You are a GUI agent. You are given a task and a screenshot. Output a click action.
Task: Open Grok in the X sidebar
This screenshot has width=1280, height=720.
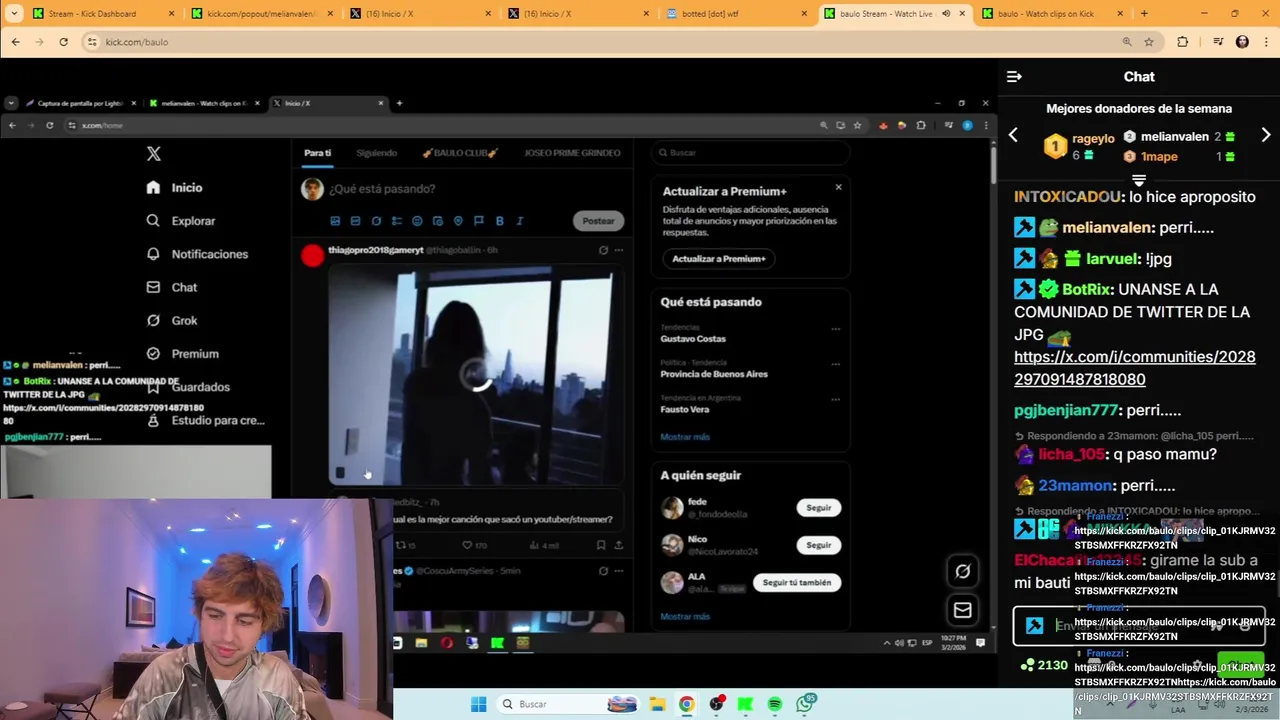pyautogui.click(x=172, y=320)
